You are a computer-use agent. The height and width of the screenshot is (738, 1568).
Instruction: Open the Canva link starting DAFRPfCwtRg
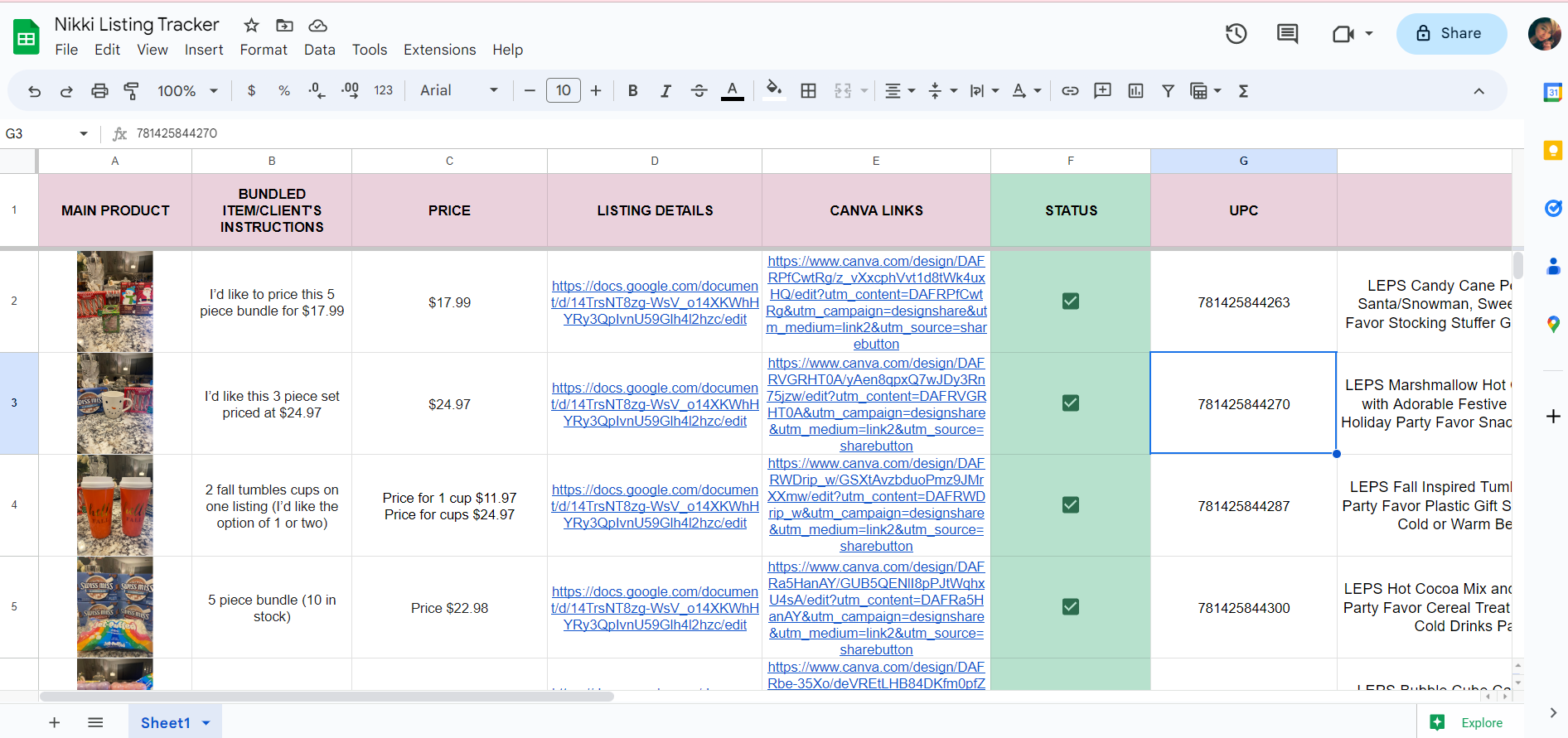(876, 302)
